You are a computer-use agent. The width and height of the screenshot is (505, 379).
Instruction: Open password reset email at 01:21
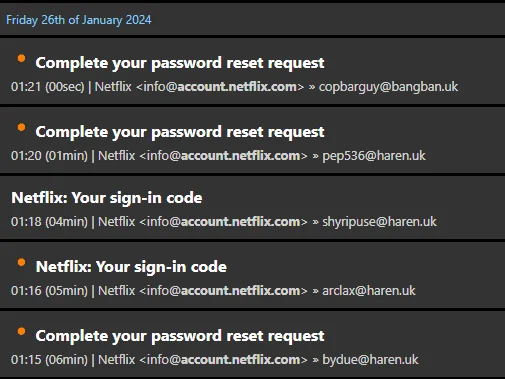pyautogui.click(x=252, y=71)
